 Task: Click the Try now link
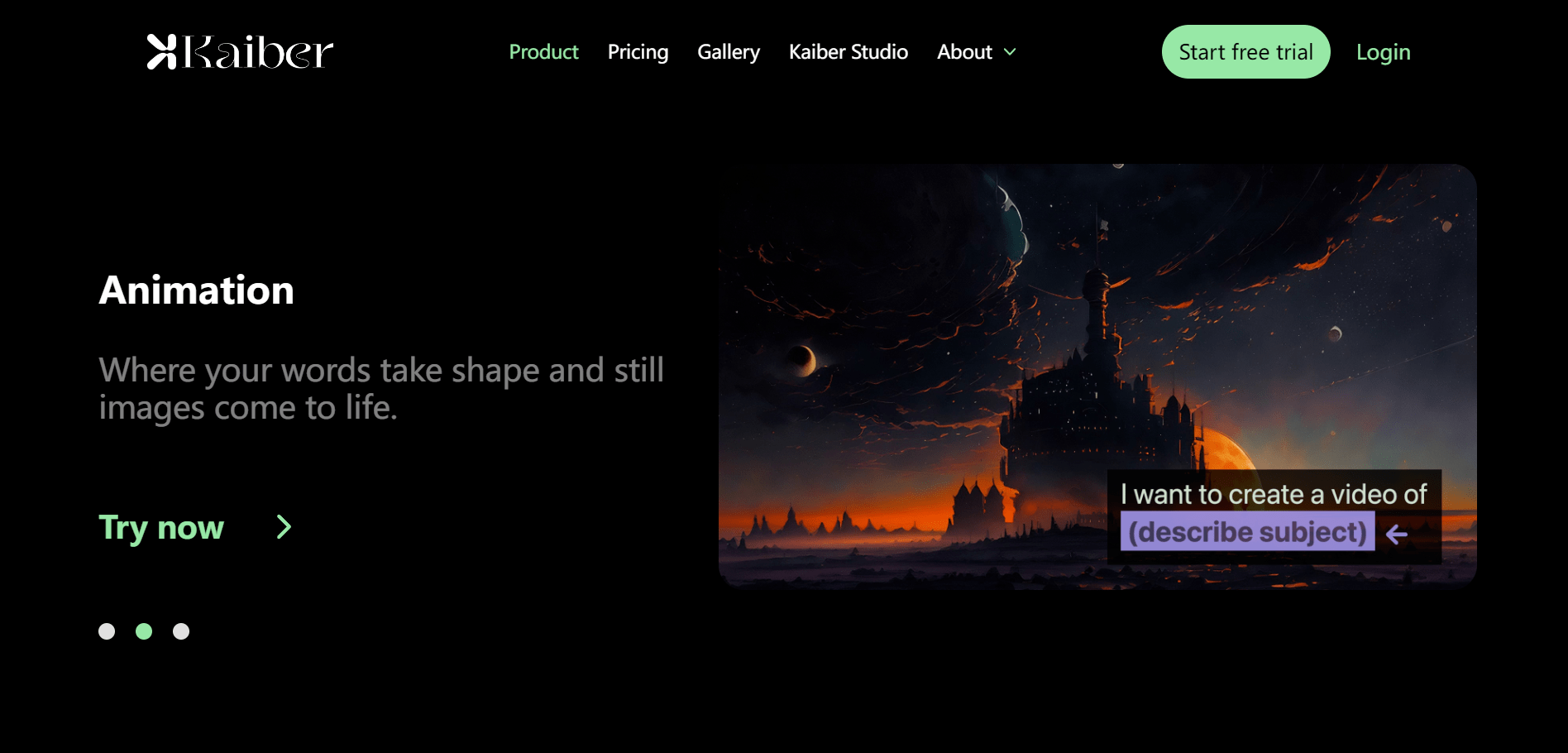coord(161,527)
